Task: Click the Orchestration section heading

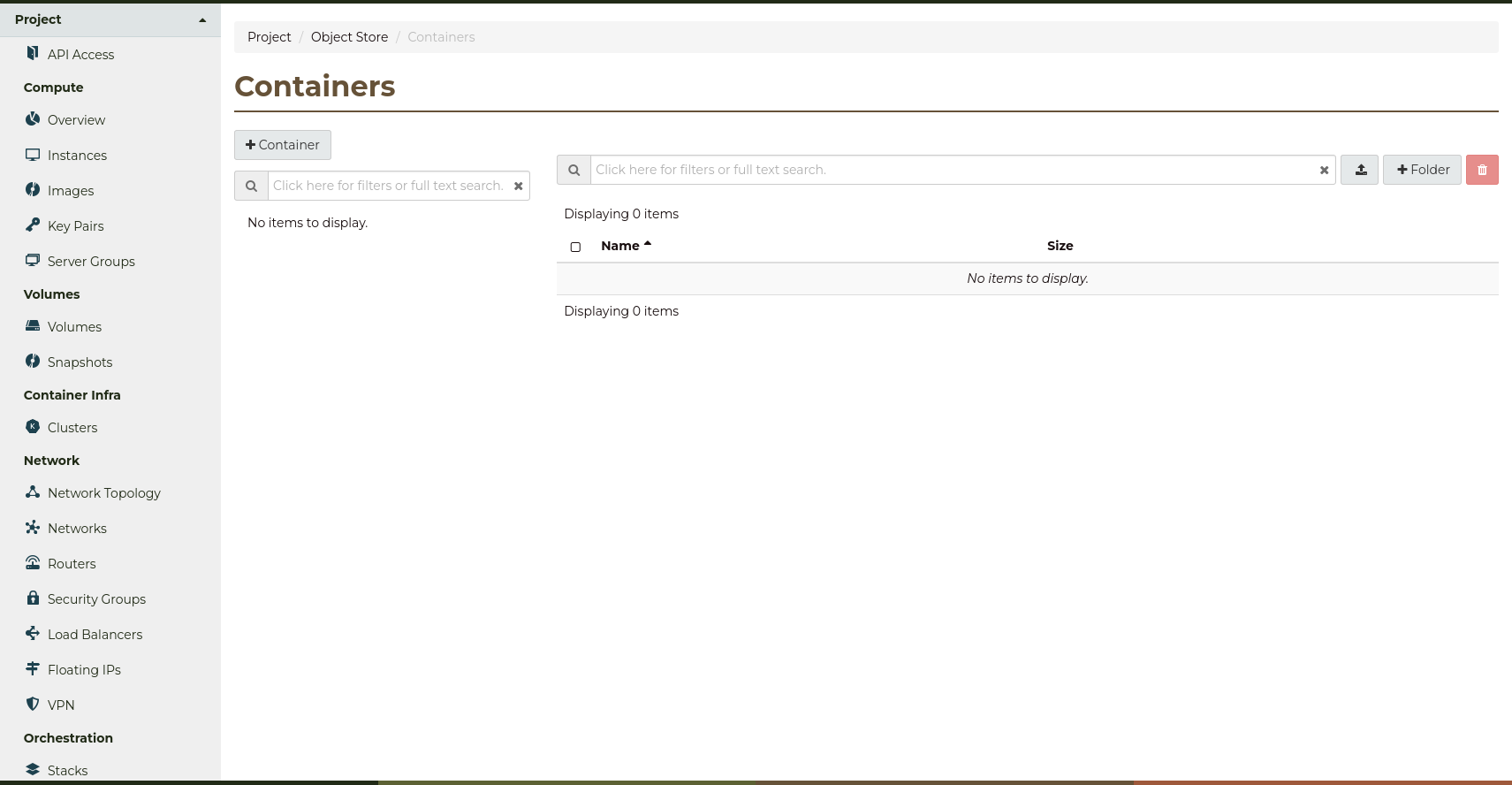Action: pos(68,738)
